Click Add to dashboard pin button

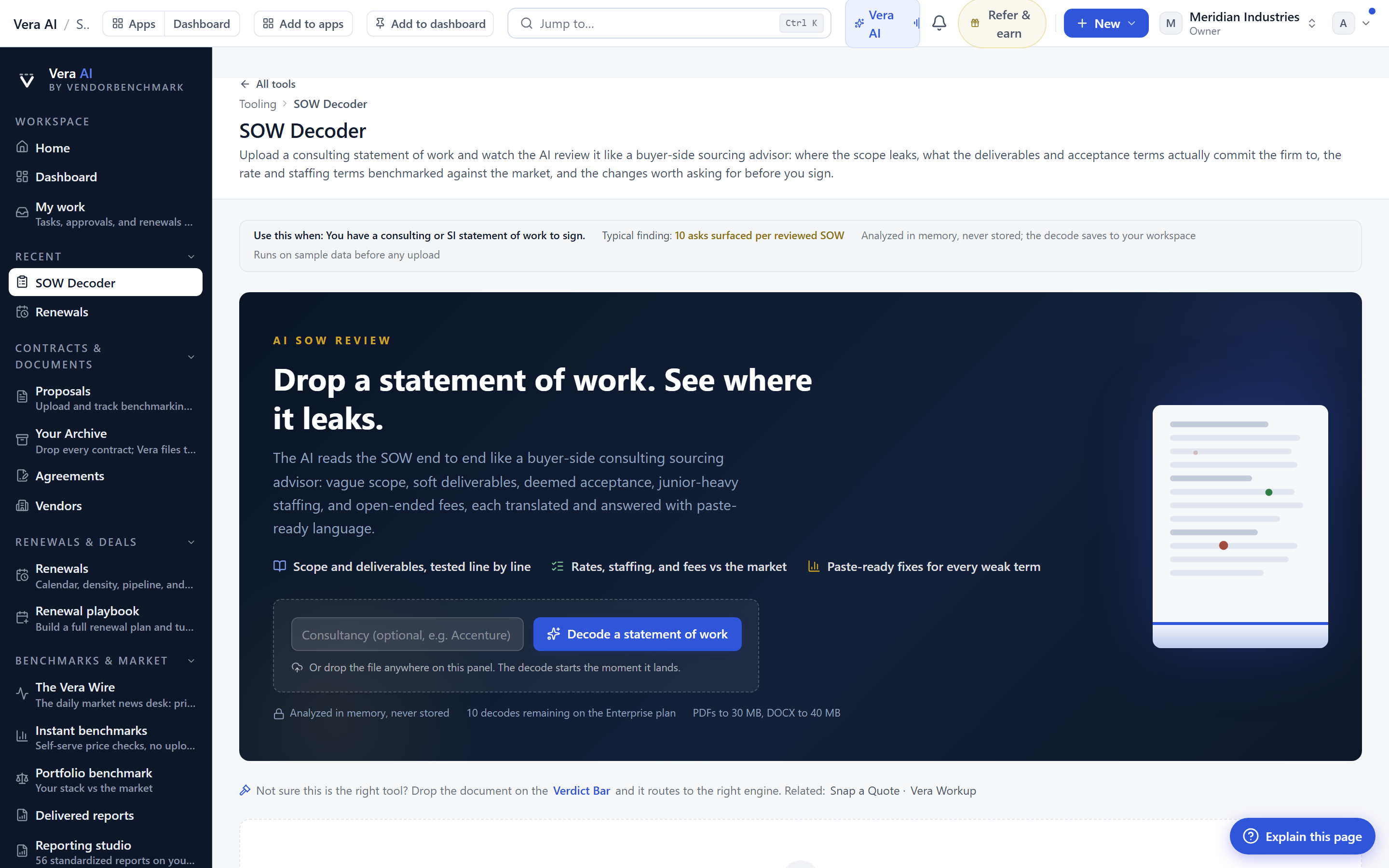430,24
